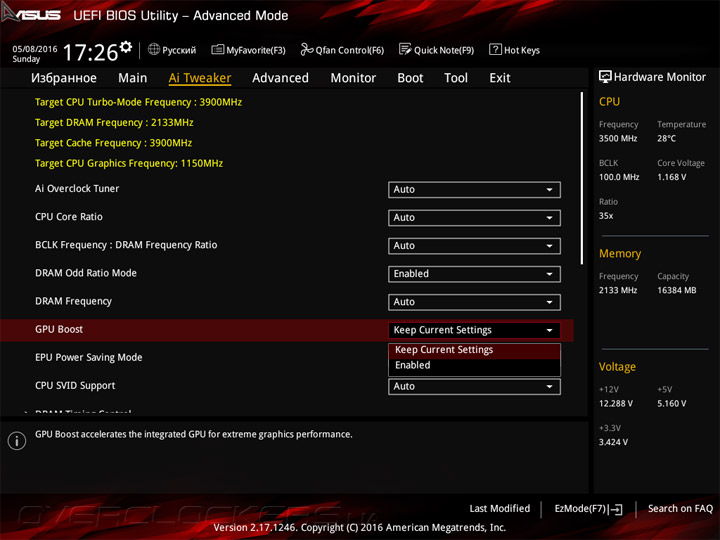Click the 17:26 clock display

coord(90,52)
